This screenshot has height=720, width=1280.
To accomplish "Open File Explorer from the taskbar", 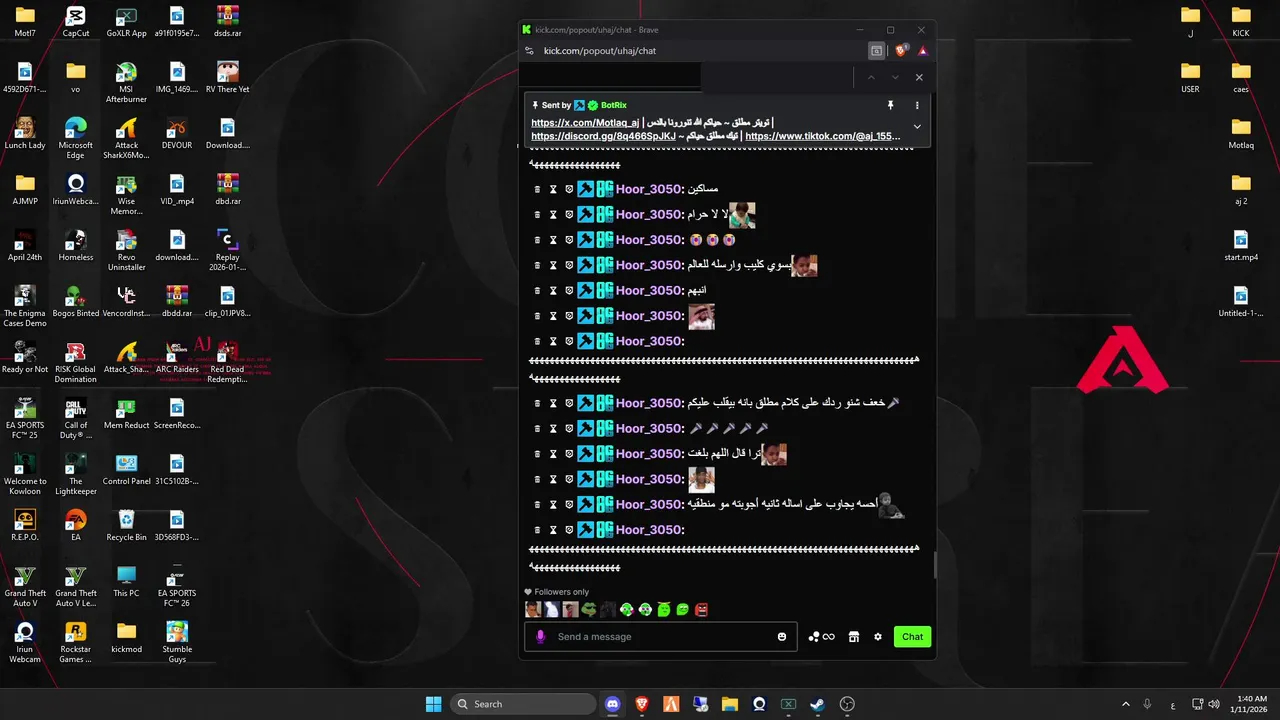I will [729, 704].
